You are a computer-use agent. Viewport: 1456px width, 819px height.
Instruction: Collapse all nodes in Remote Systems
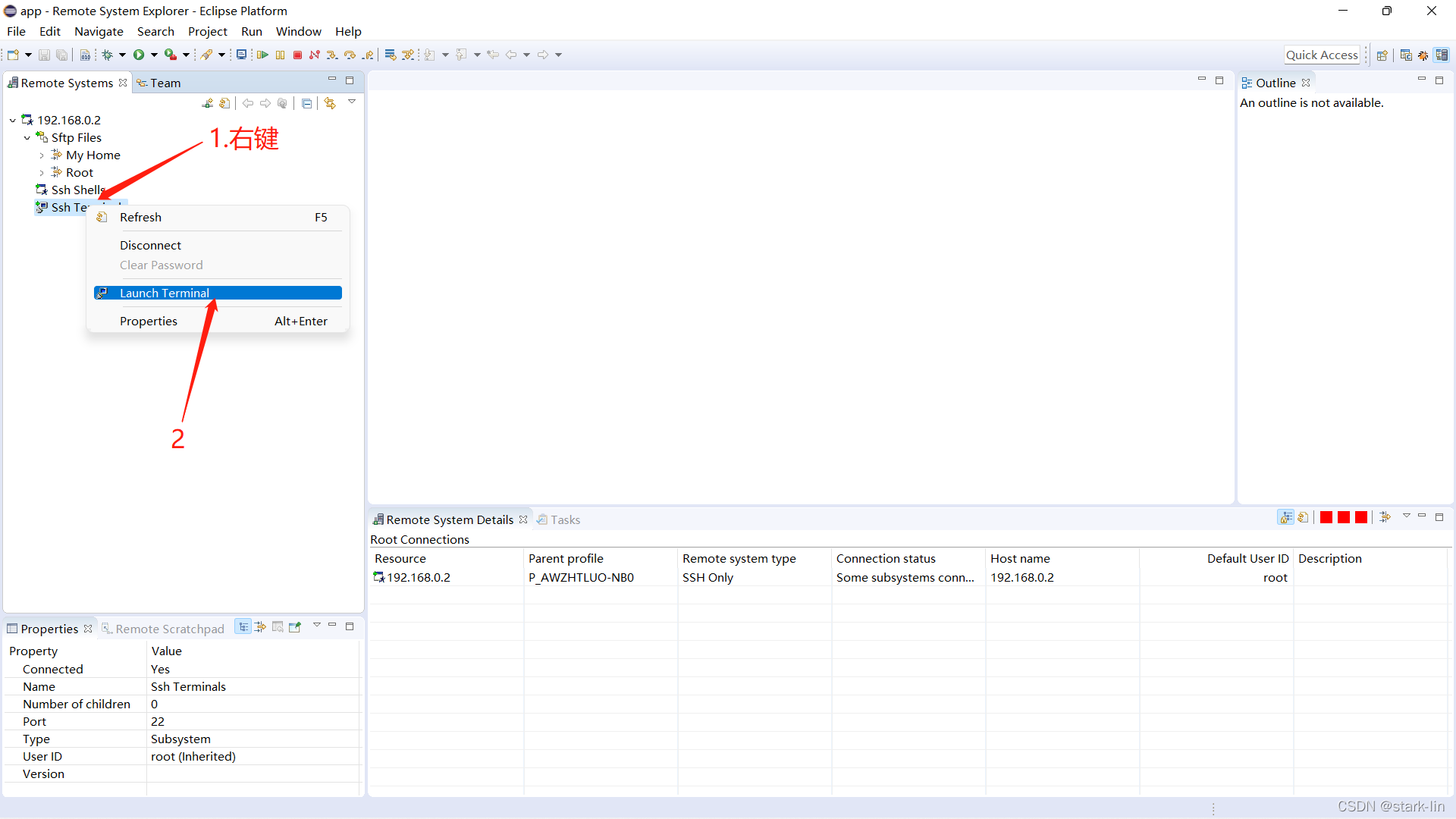pos(306,103)
